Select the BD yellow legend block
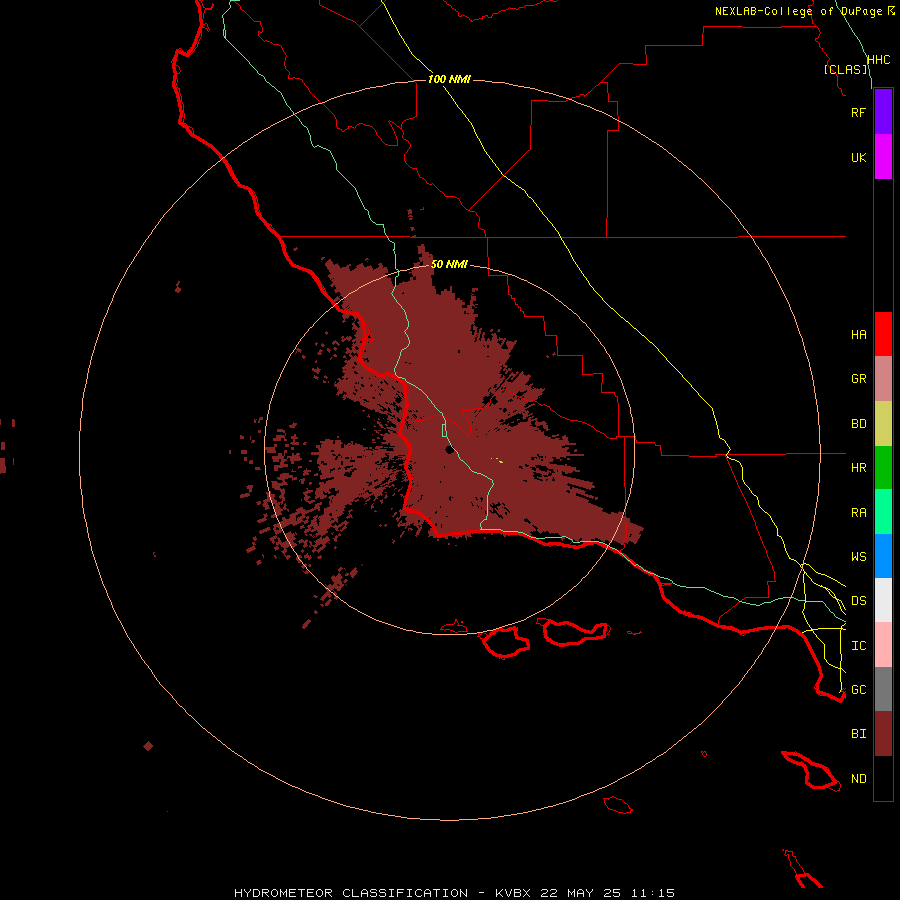The image size is (900, 900). 883,423
